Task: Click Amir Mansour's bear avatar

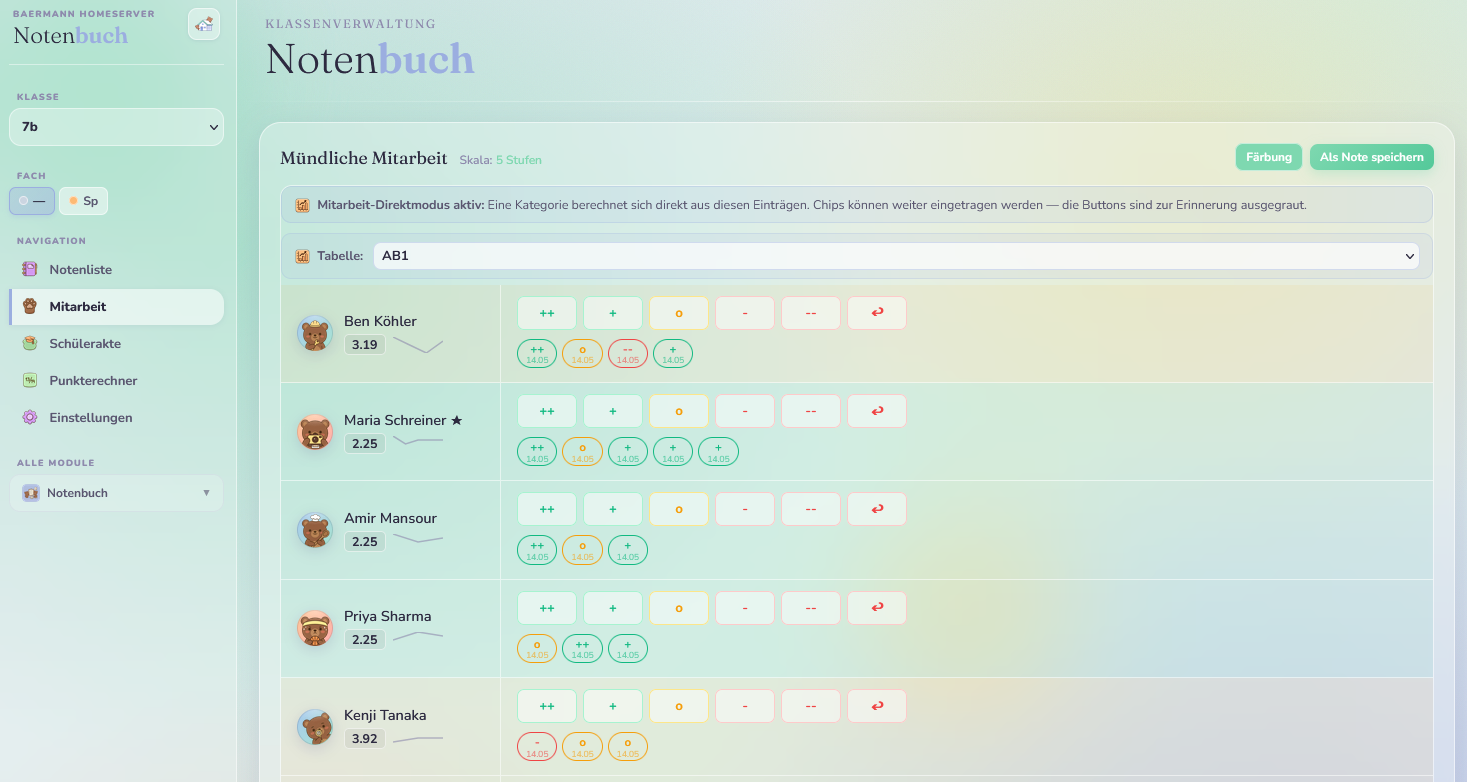Action: coord(315,530)
